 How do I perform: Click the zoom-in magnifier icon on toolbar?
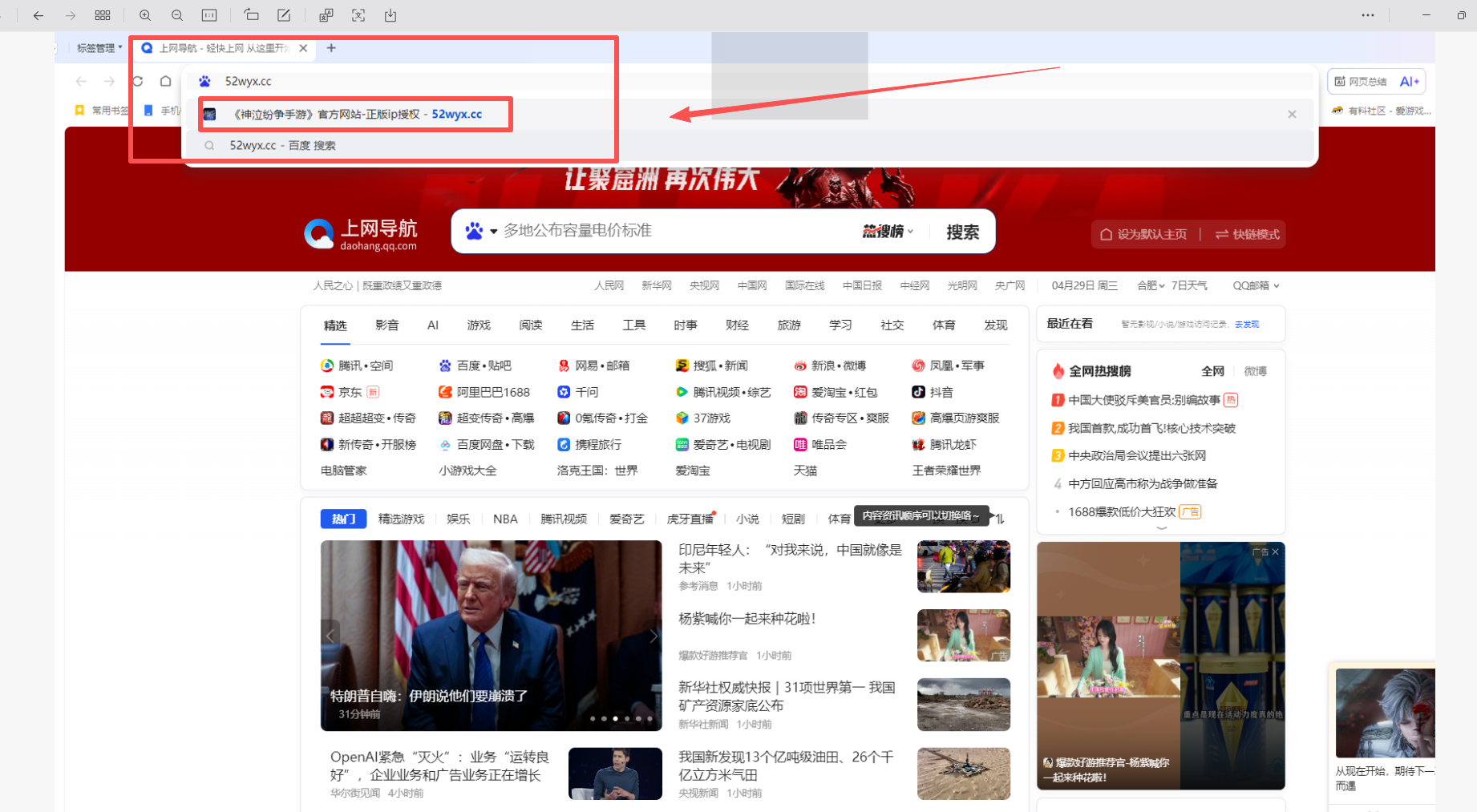(145, 15)
